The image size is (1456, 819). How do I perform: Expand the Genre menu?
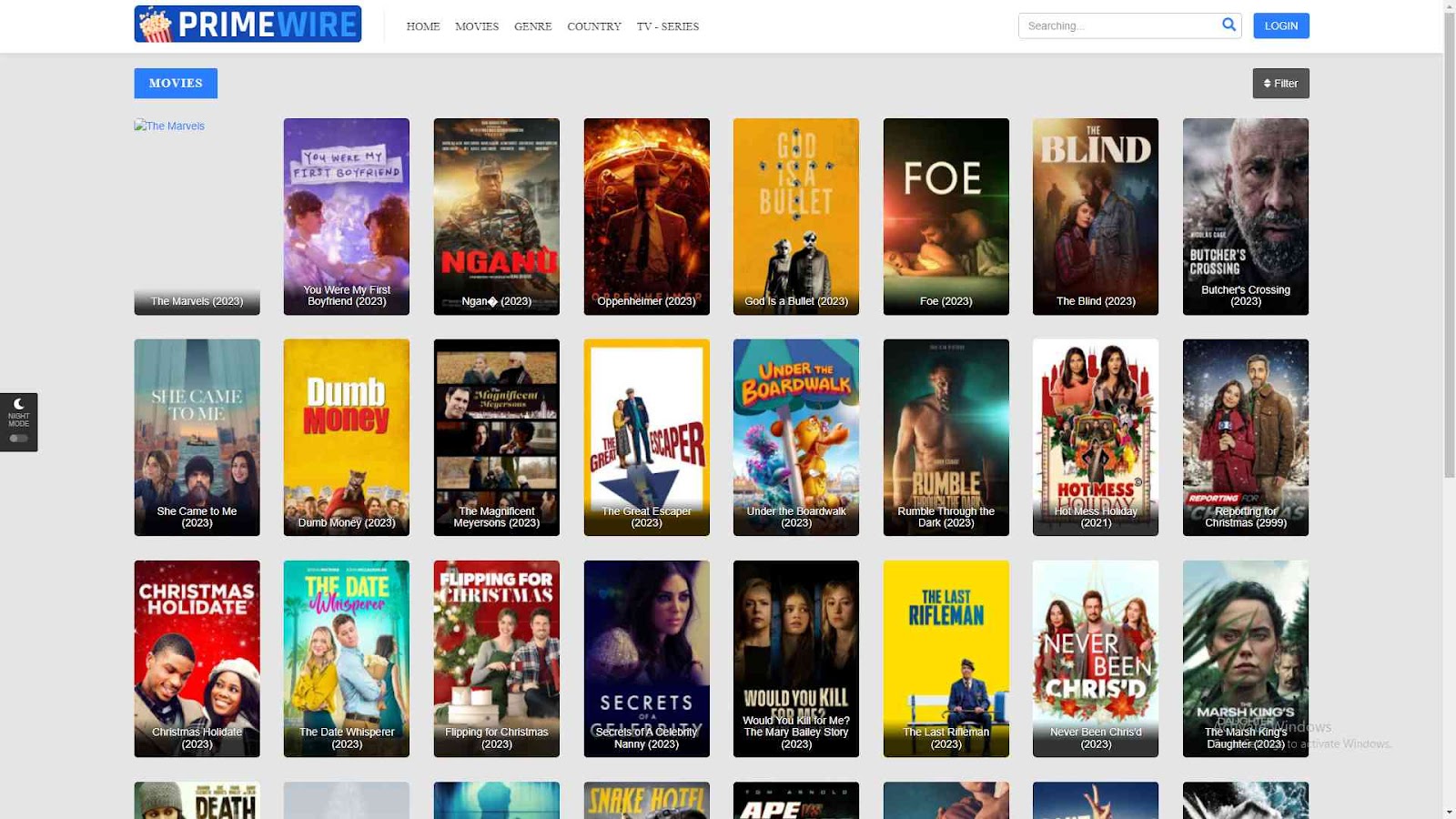(532, 26)
